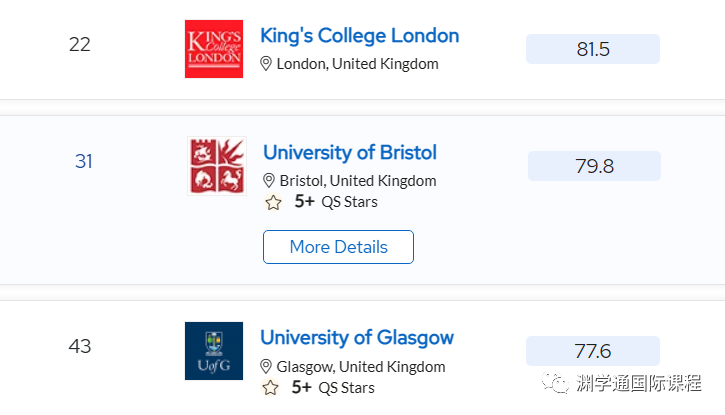Open the University of Glasgow link
The width and height of the screenshot is (725, 415).
coord(357,338)
